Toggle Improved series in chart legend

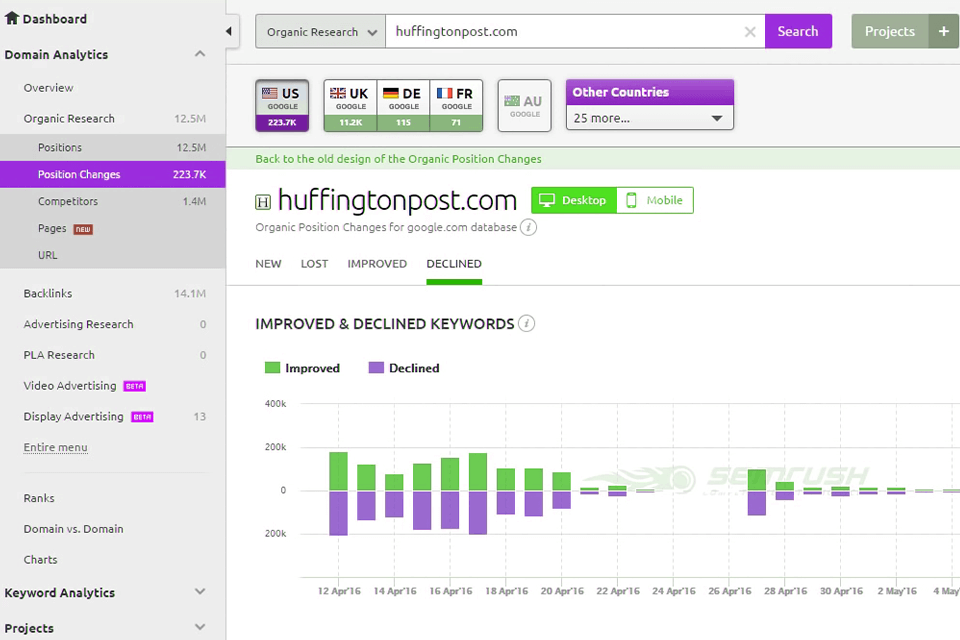[302, 368]
